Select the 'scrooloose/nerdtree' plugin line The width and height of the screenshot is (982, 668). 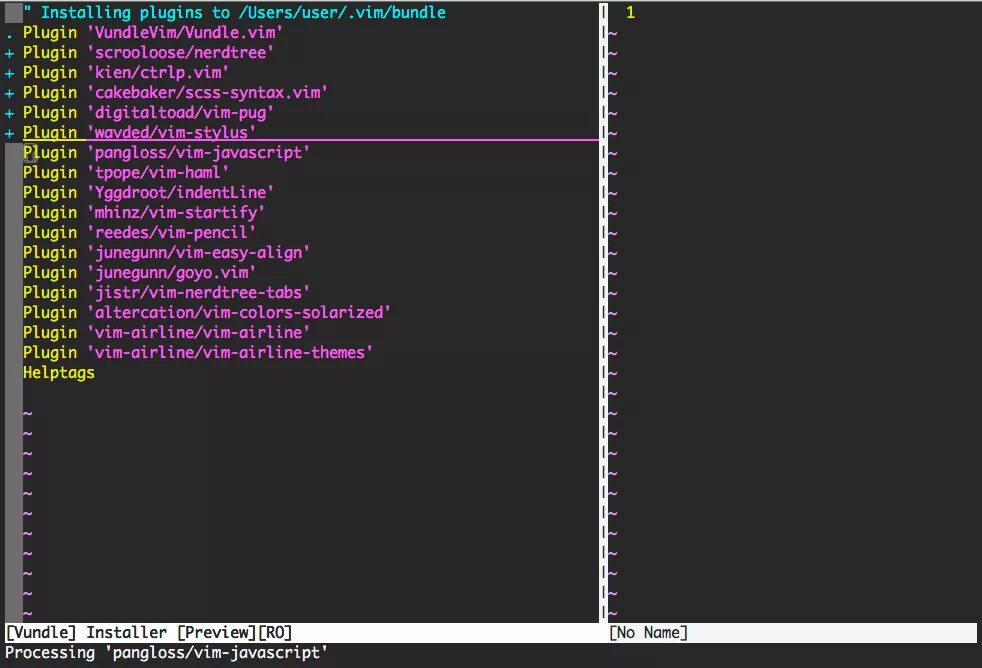pyautogui.click(x=148, y=53)
